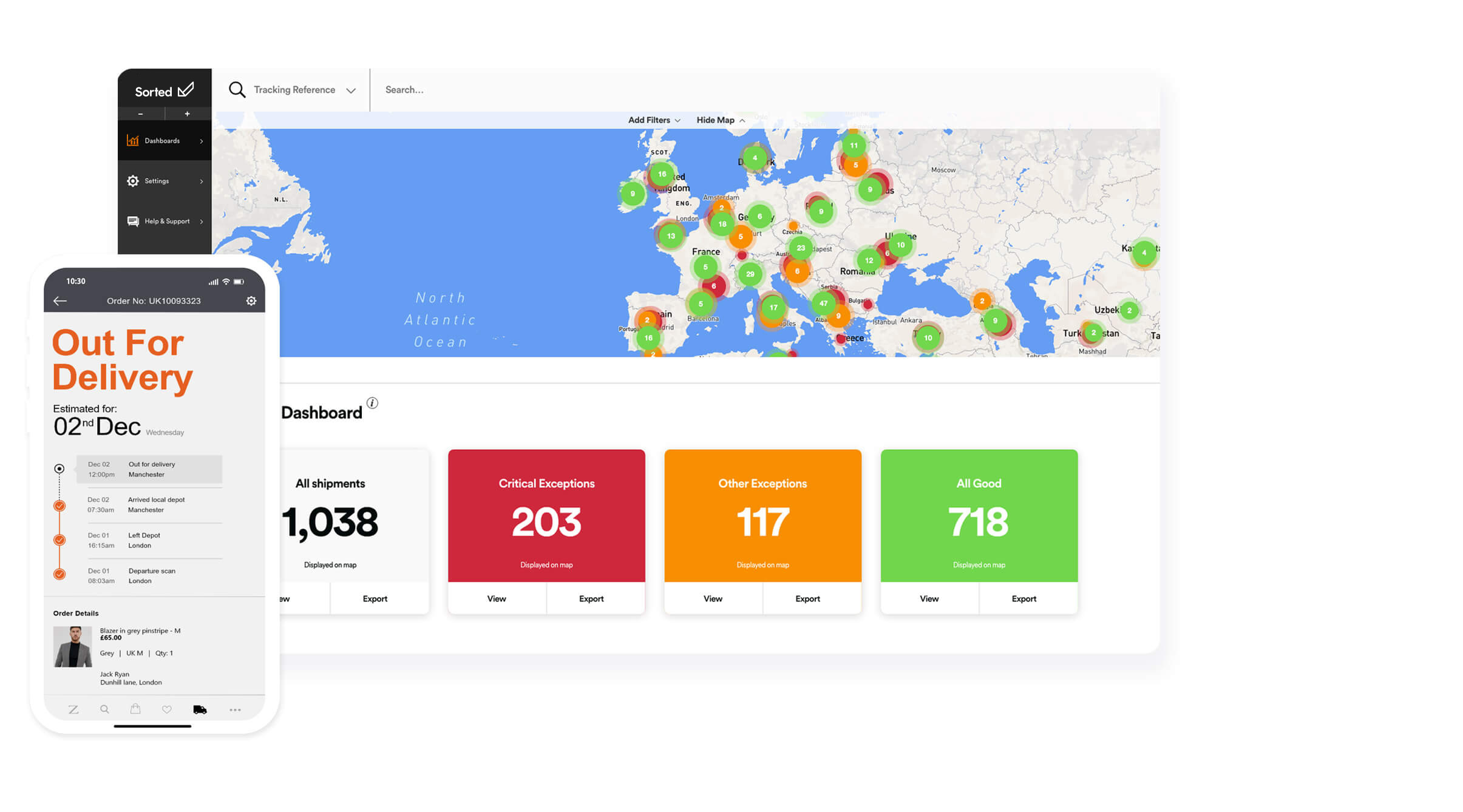Tap the phone search nav icon
This screenshot has width=1463, height=812.
(x=104, y=709)
